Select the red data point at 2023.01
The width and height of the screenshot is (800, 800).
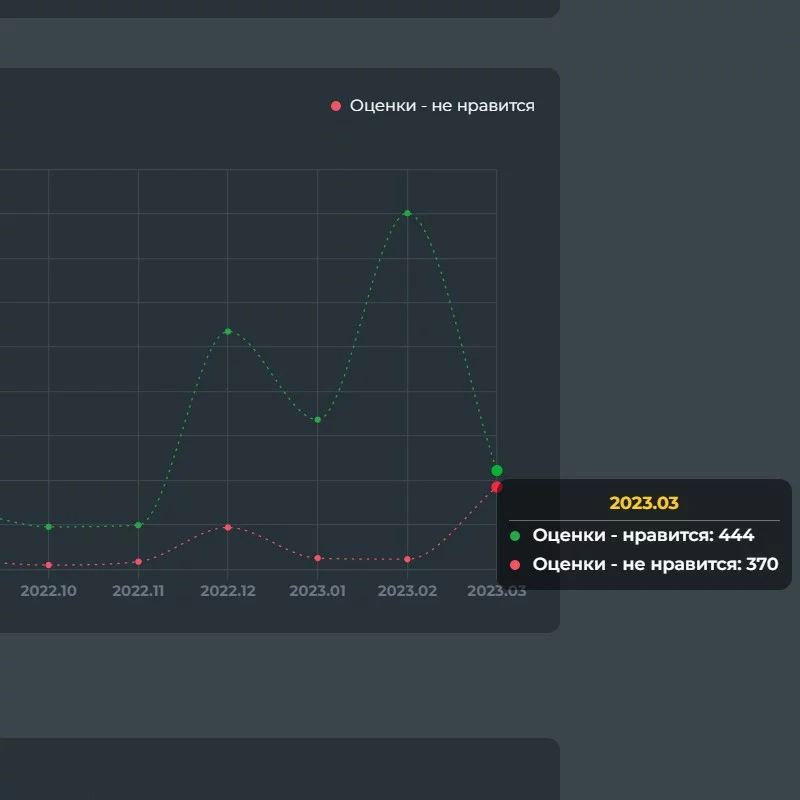(317, 558)
